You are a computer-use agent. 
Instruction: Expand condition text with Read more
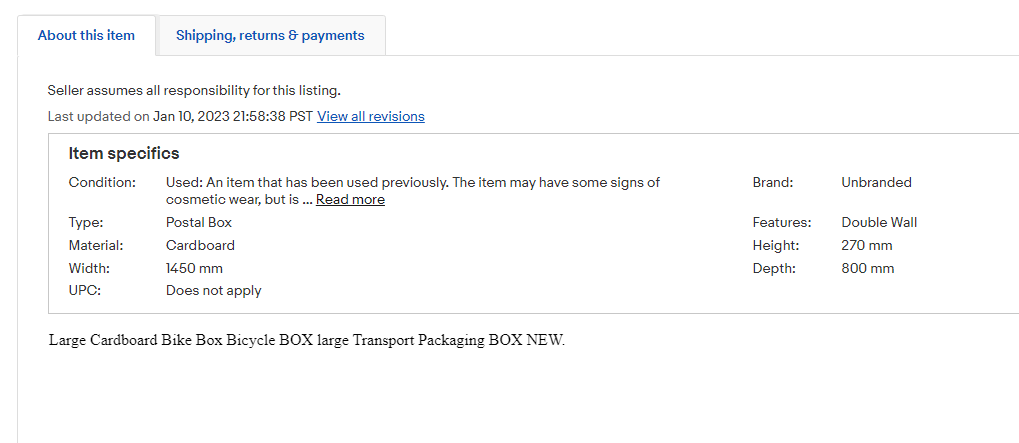point(350,200)
